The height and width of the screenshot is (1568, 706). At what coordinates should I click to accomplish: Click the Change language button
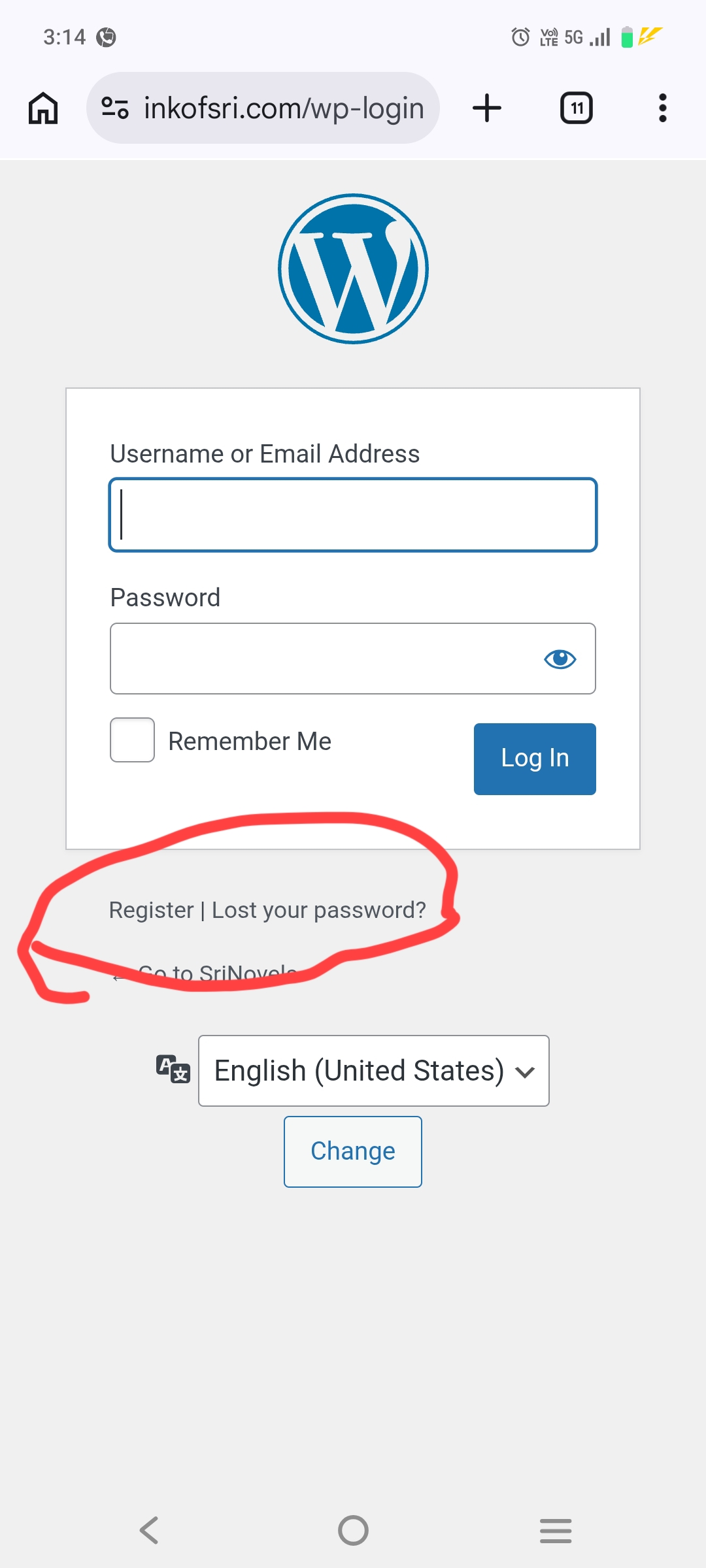353,1151
